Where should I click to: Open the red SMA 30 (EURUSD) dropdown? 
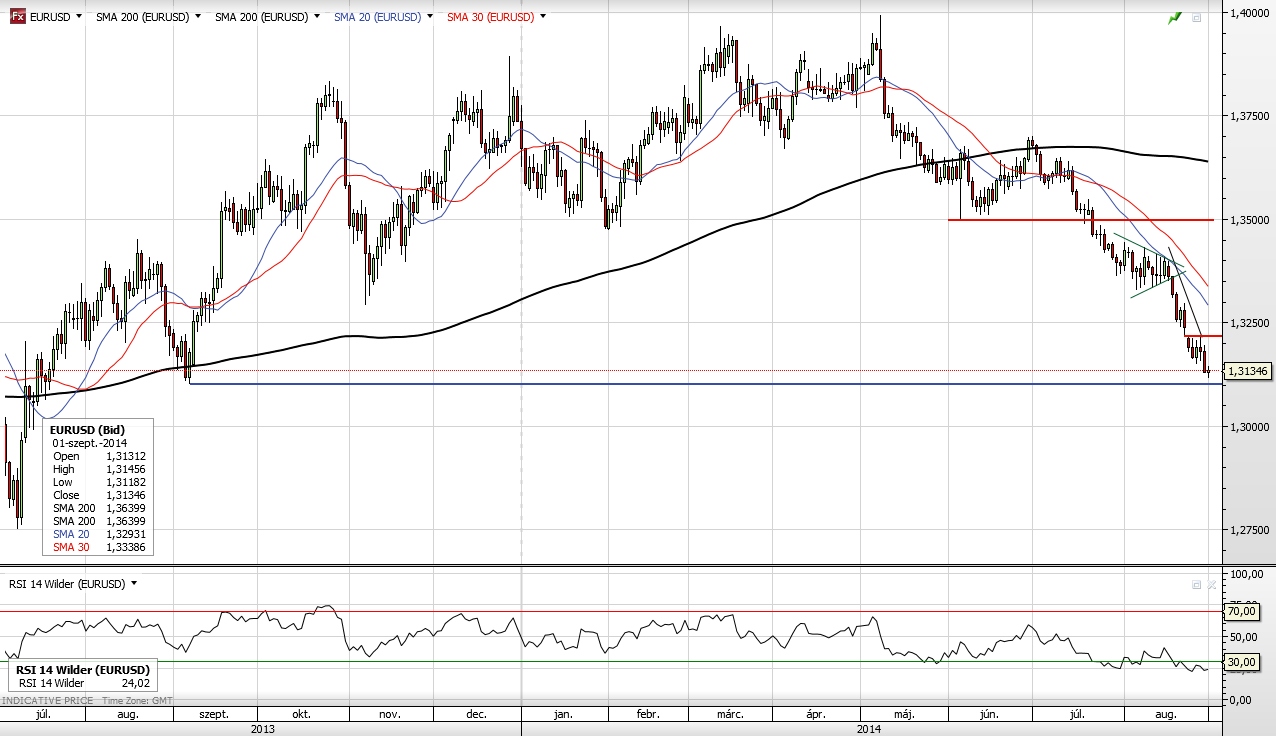coord(542,17)
